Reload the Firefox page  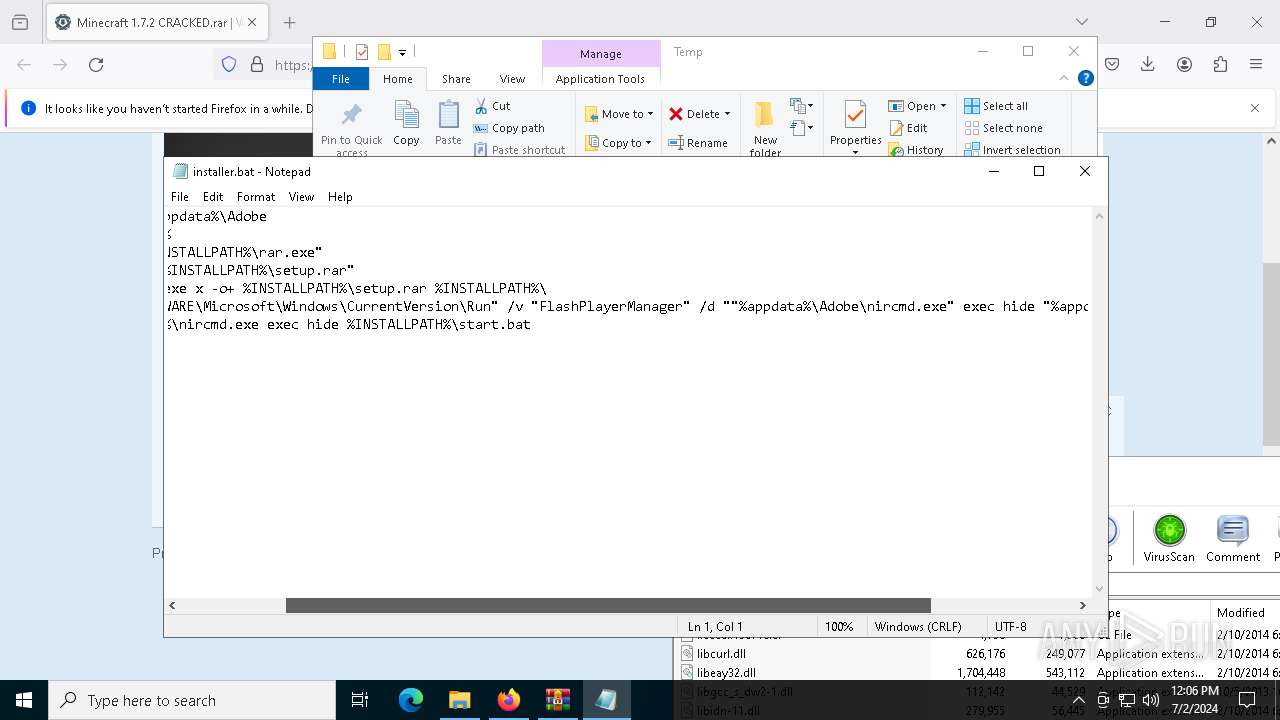pos(96,64)
